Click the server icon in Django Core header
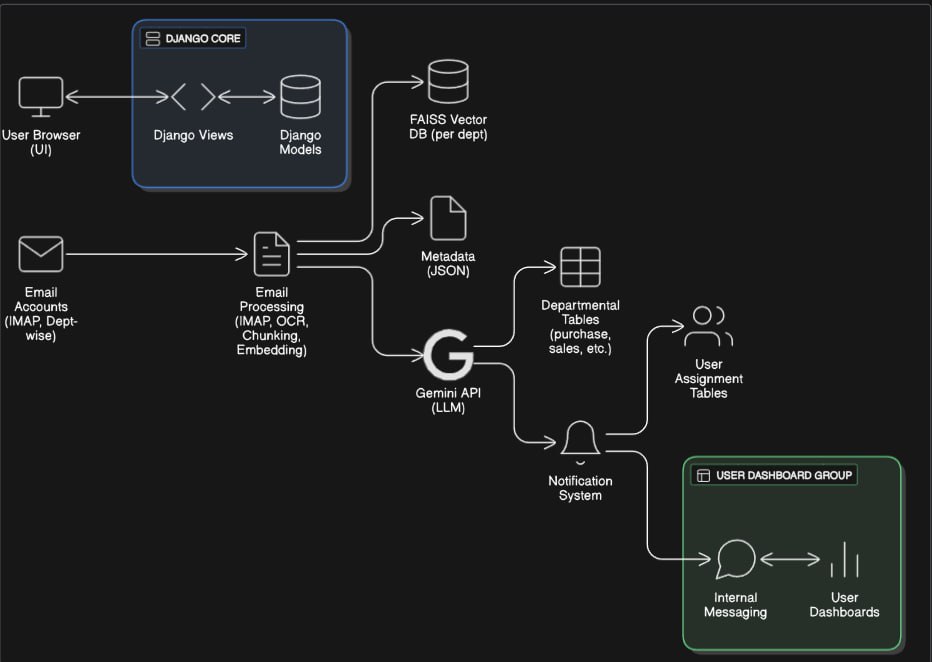This screenshot has height=662, width=932. tap(153, 39)
